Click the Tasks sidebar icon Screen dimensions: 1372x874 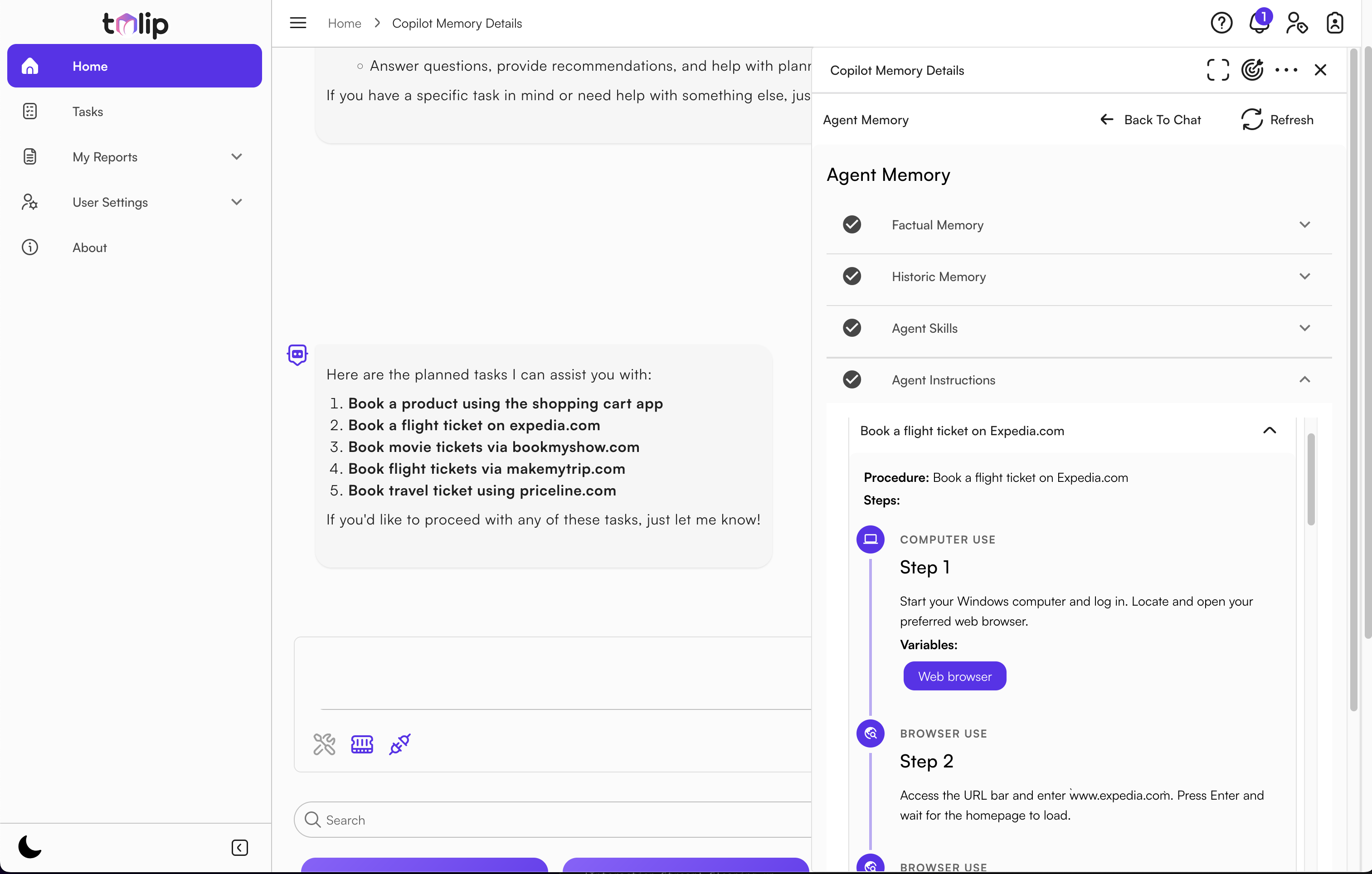click(x=29, y=111)
